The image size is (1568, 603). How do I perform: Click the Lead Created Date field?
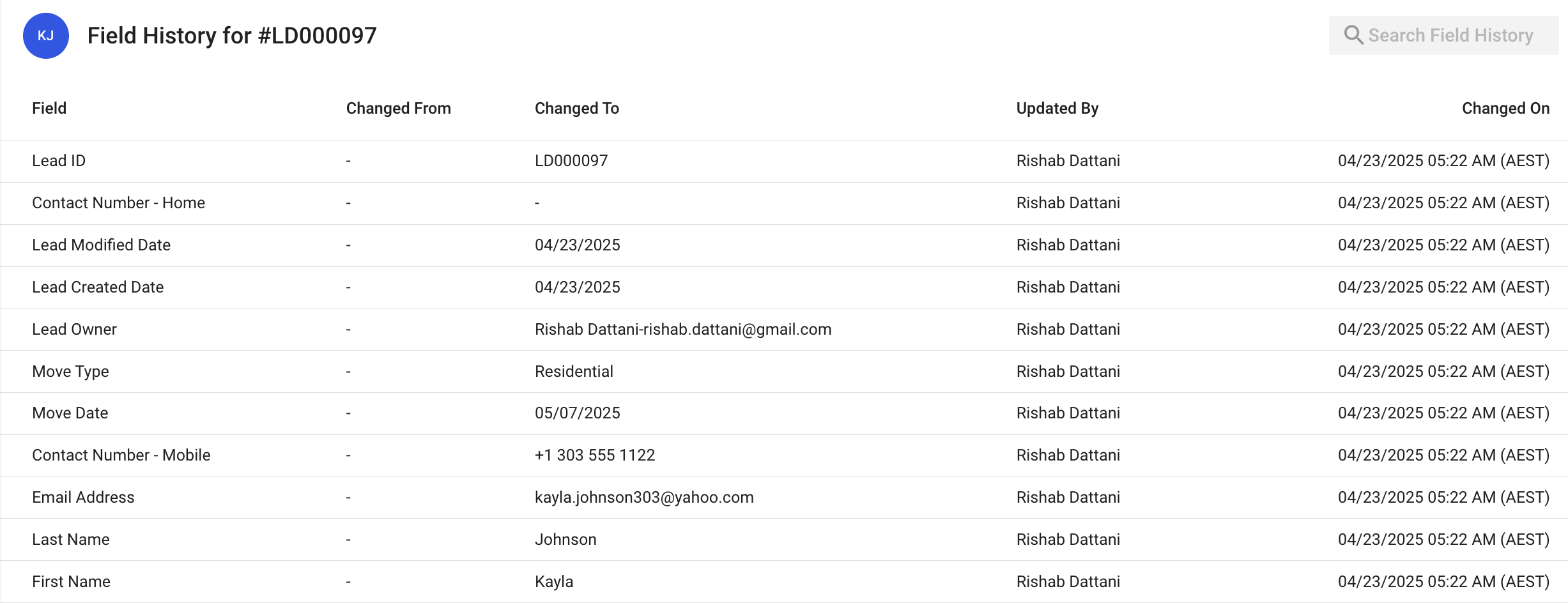tap(98, 287)
